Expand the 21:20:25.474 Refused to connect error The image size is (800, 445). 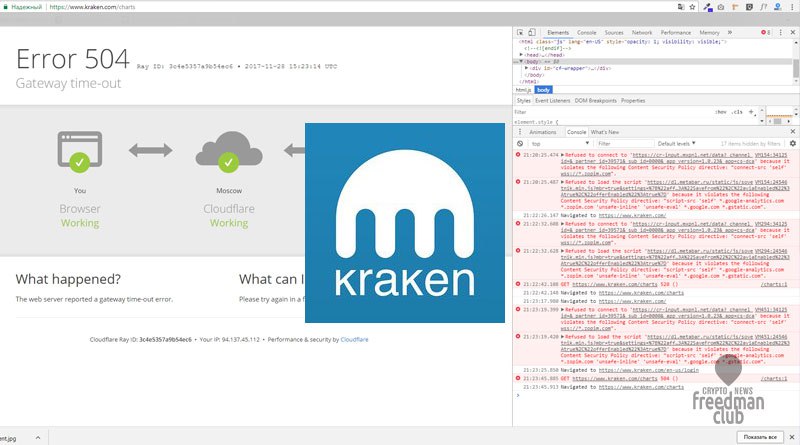562,155
